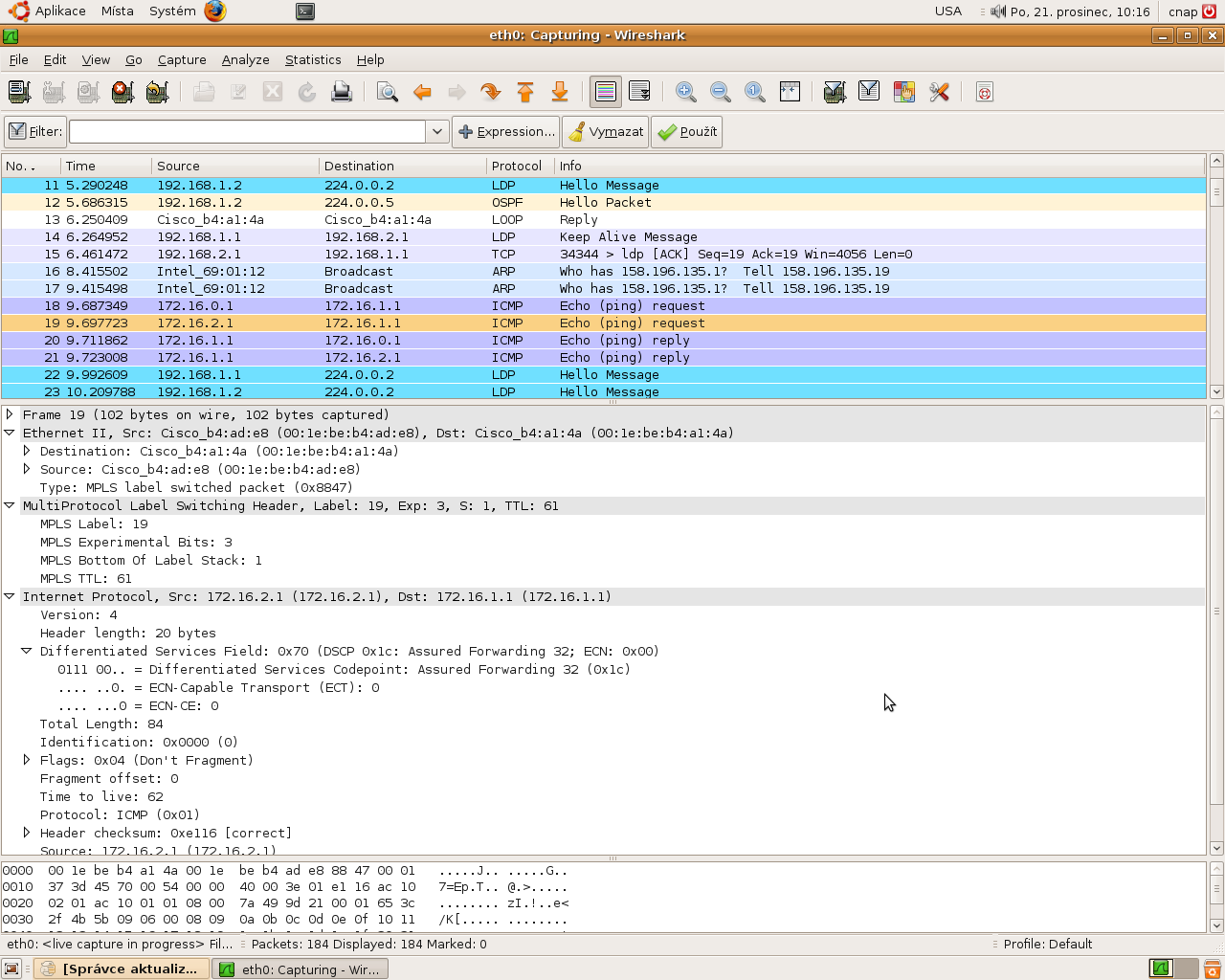Expand the Header checksum node
This screenshot has height=980, width=1225.
[x=27, y=833]
